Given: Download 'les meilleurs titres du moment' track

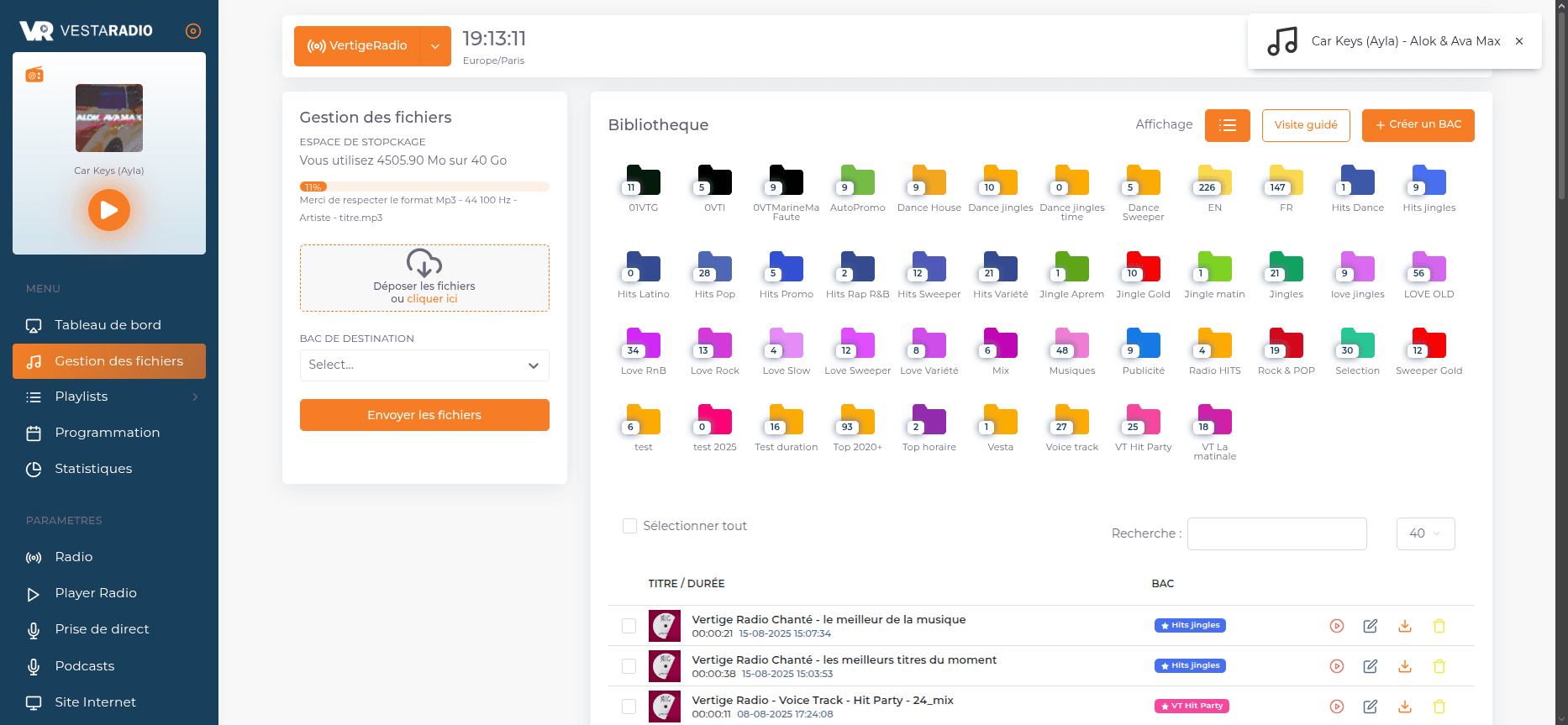Looking at the screenshot, I should 1405,666.
